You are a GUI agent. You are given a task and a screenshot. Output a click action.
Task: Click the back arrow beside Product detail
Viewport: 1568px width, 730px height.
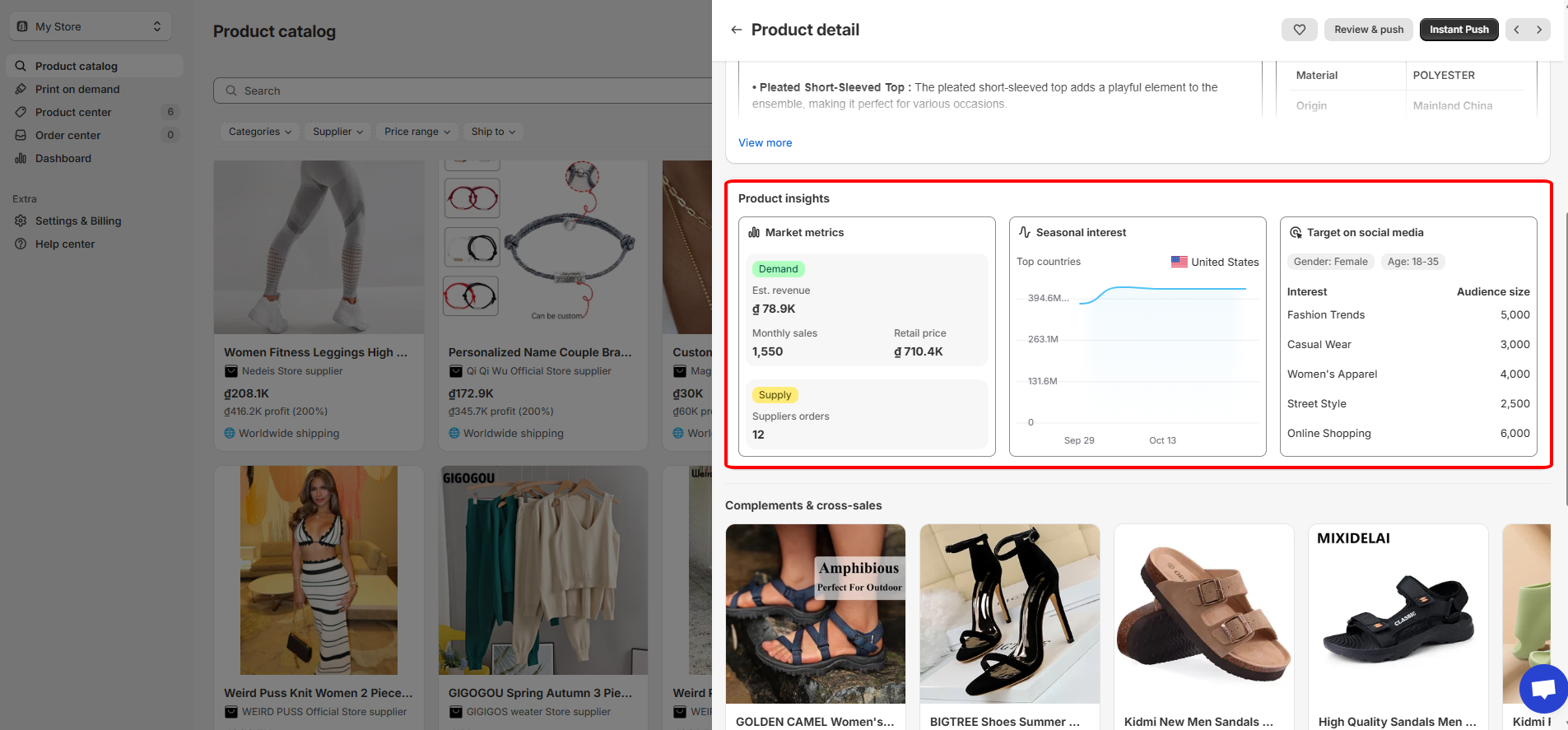[x=736, y=30]
